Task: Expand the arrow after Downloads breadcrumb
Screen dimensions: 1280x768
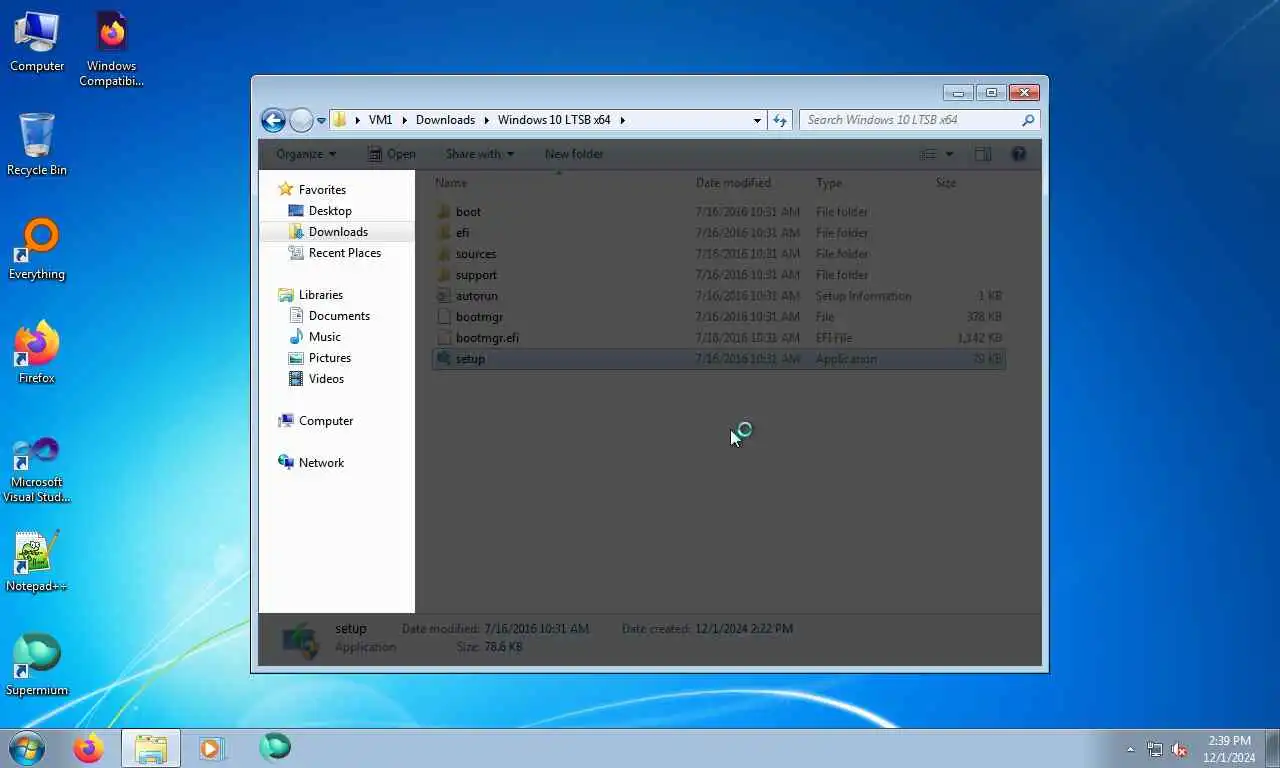Action: 487,120
